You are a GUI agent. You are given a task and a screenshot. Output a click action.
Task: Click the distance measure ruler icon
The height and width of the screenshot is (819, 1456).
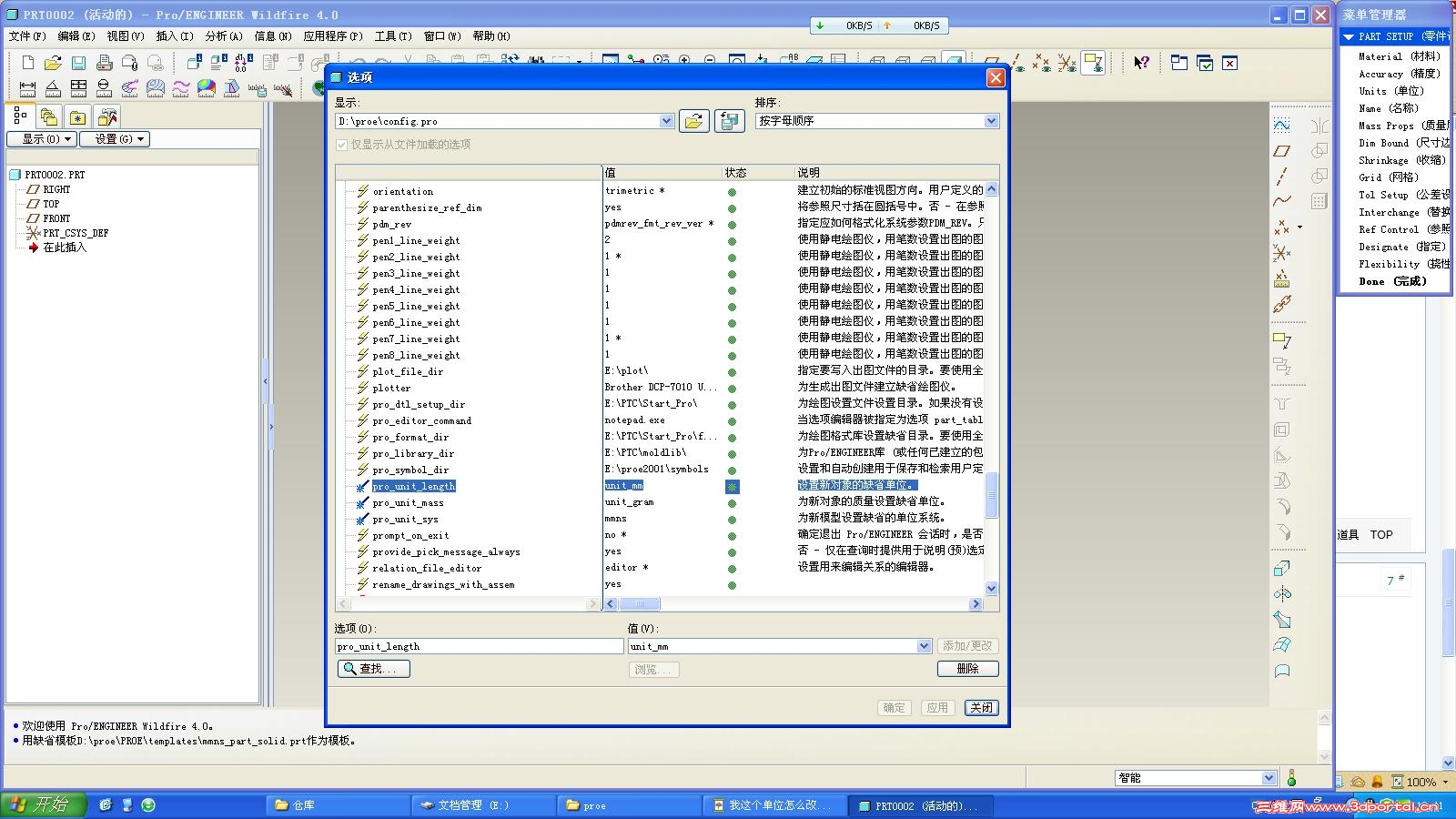[x=27, y=88]
